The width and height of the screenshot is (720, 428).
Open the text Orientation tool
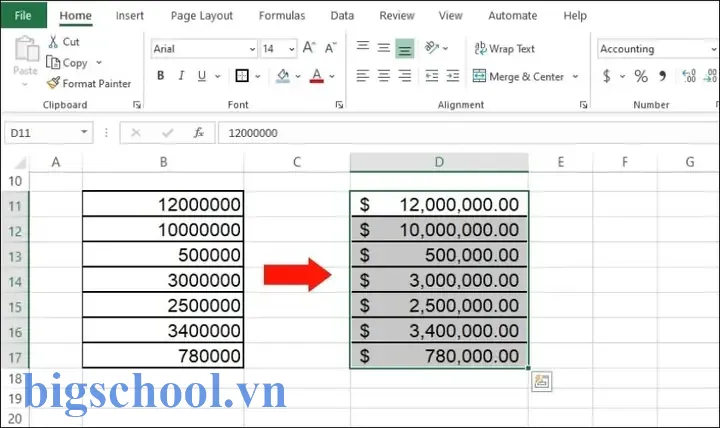tap(432, 47)
